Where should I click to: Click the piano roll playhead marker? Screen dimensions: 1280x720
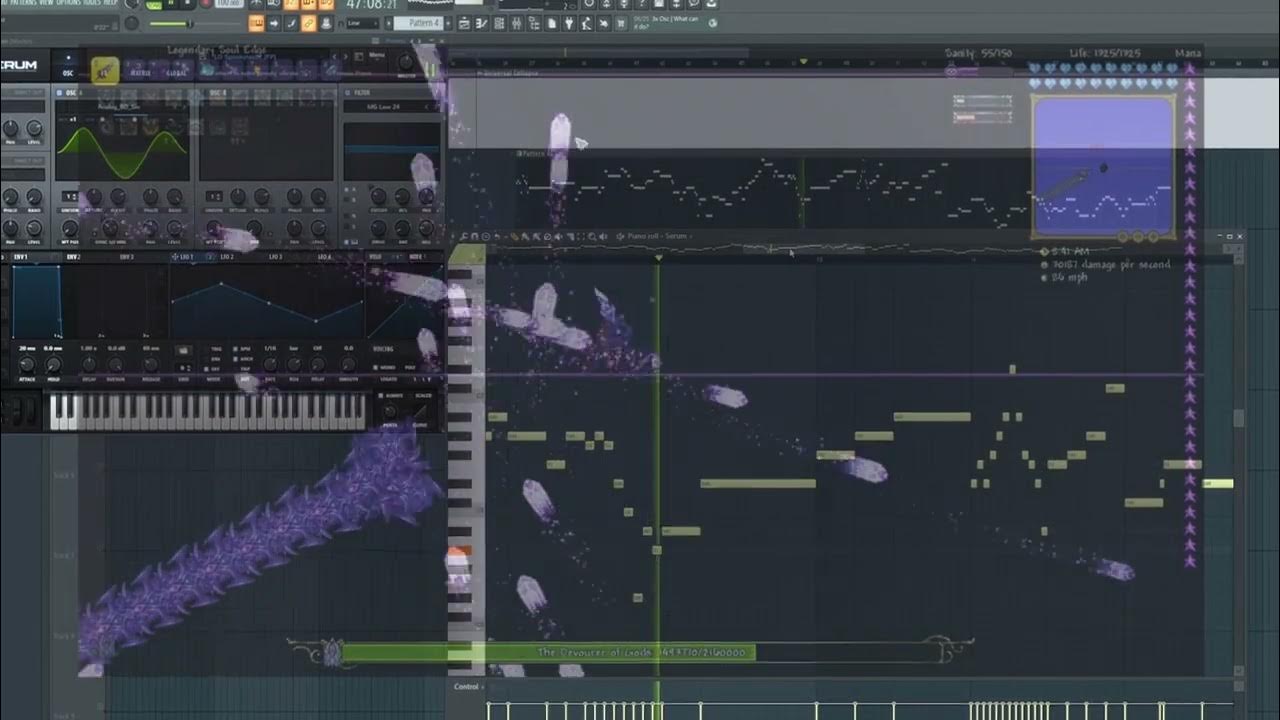coord(658,258)
